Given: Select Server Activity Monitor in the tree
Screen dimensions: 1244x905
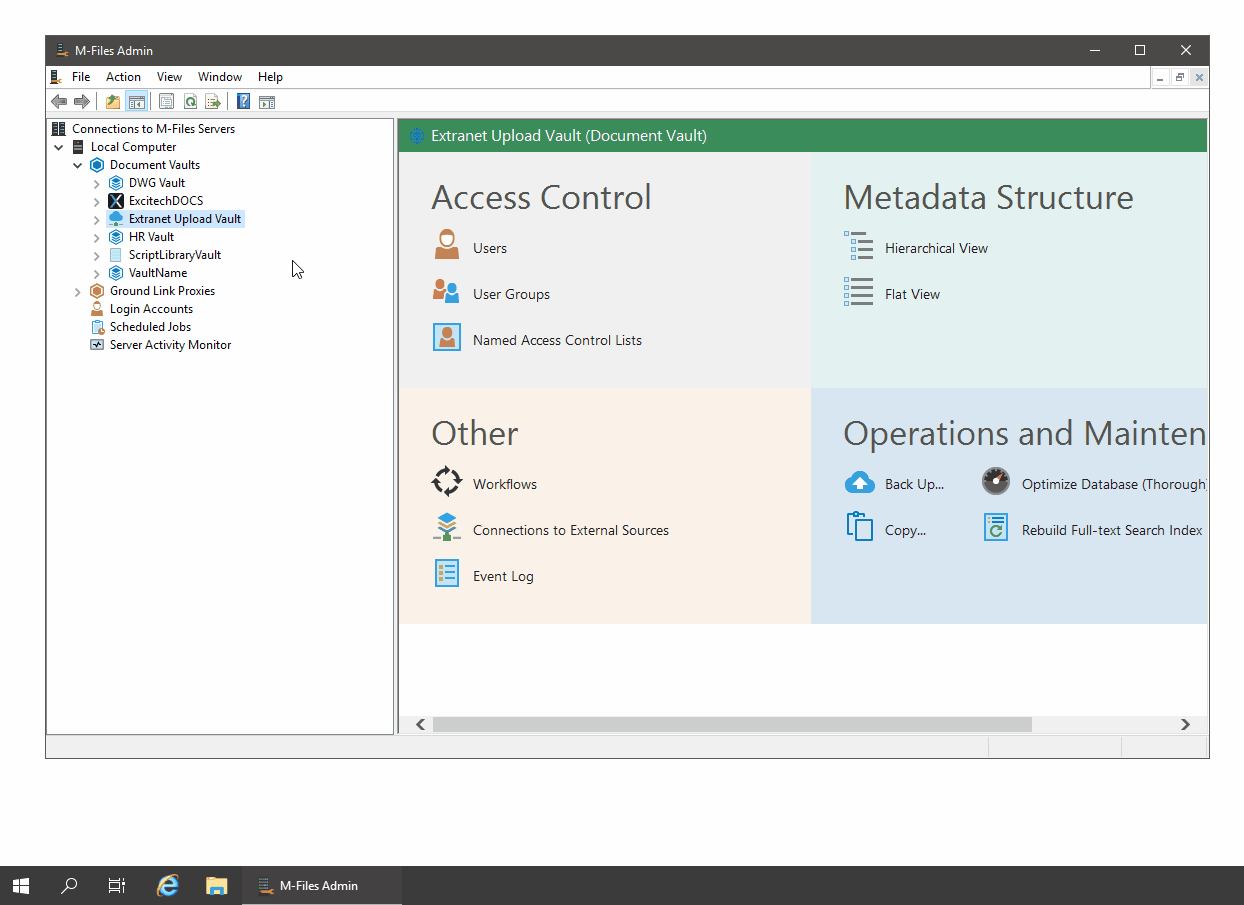Looking at the screenshot, I should [170, 345].
